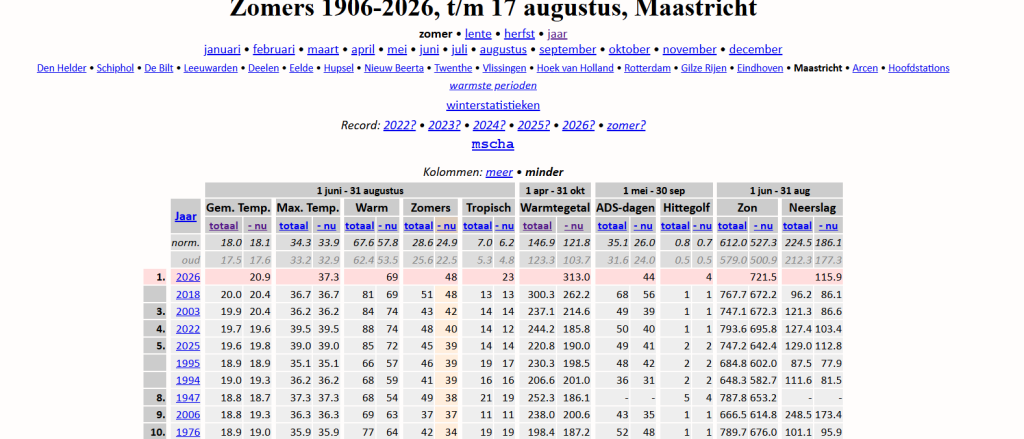
Task: Switch station to Eelde
Action: [x=302, y=68]
